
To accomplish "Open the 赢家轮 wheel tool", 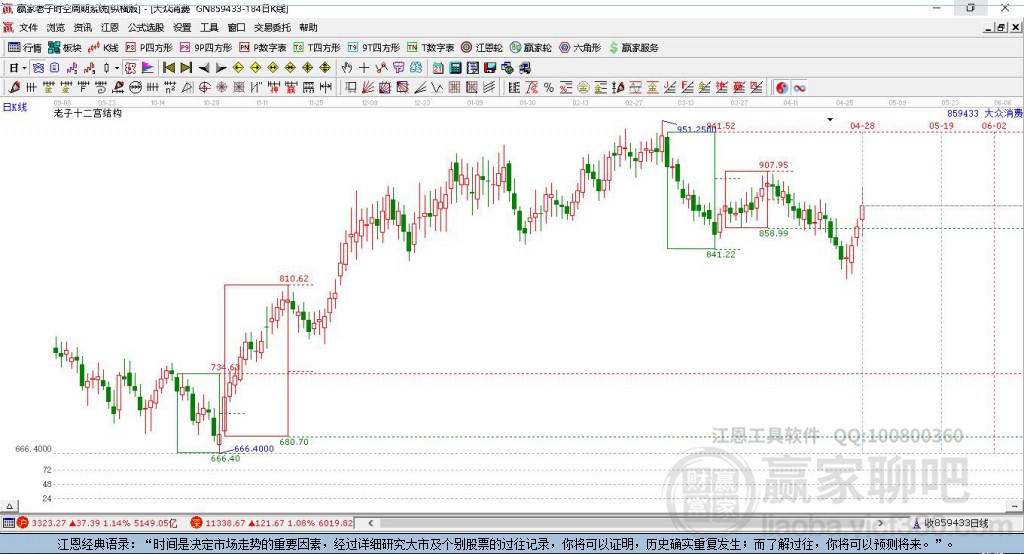I will click(x=530, y=48).
